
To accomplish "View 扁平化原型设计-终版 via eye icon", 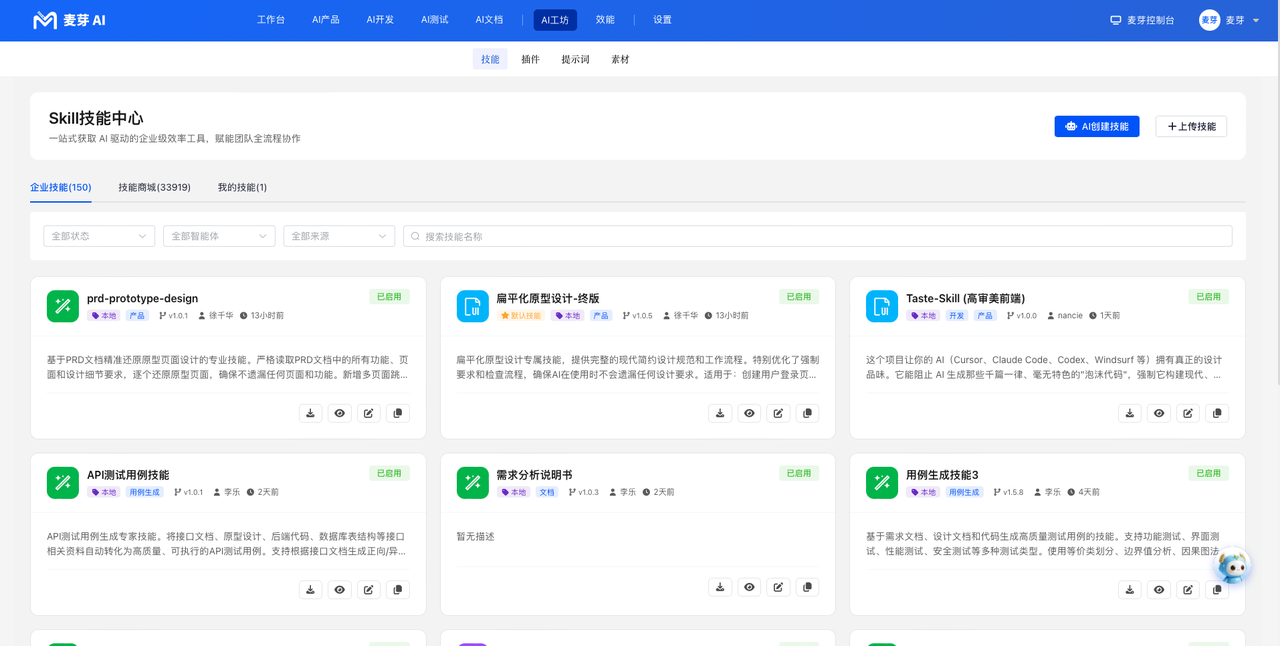I will pos(749,413).
